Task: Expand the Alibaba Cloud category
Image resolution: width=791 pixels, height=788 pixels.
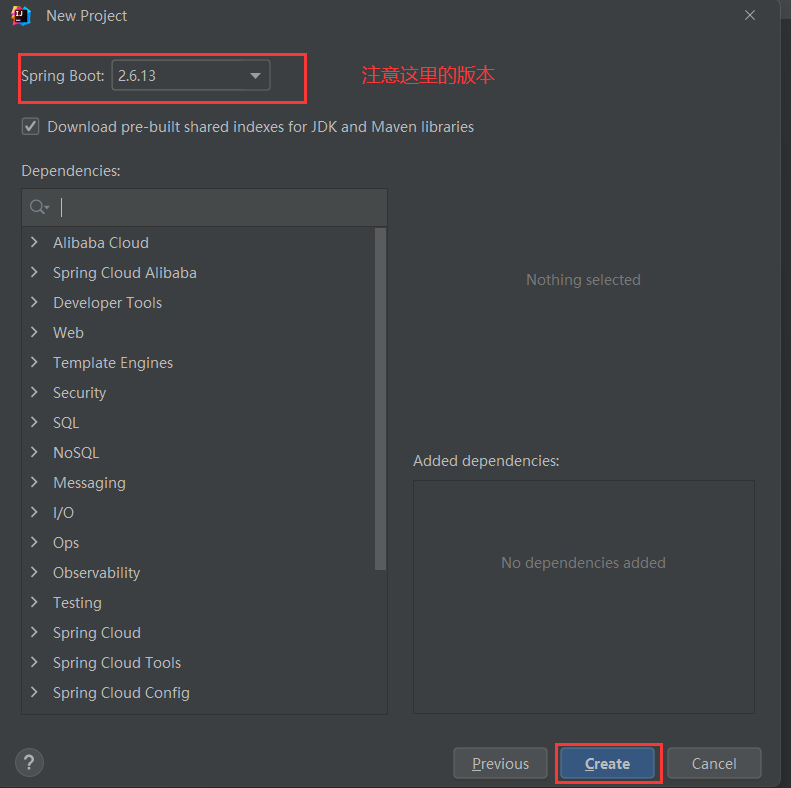Action: click(x=34, y=242)
